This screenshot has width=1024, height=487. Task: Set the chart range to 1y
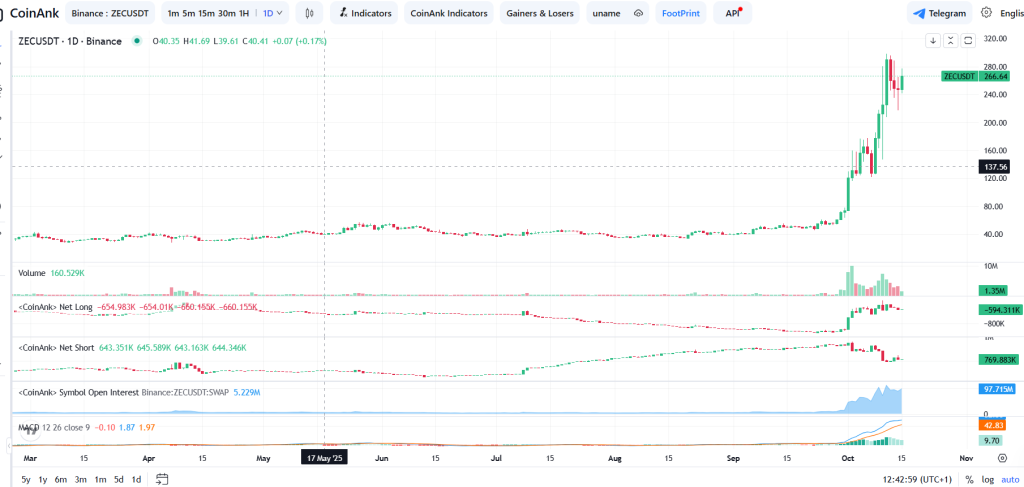point(43,479)
